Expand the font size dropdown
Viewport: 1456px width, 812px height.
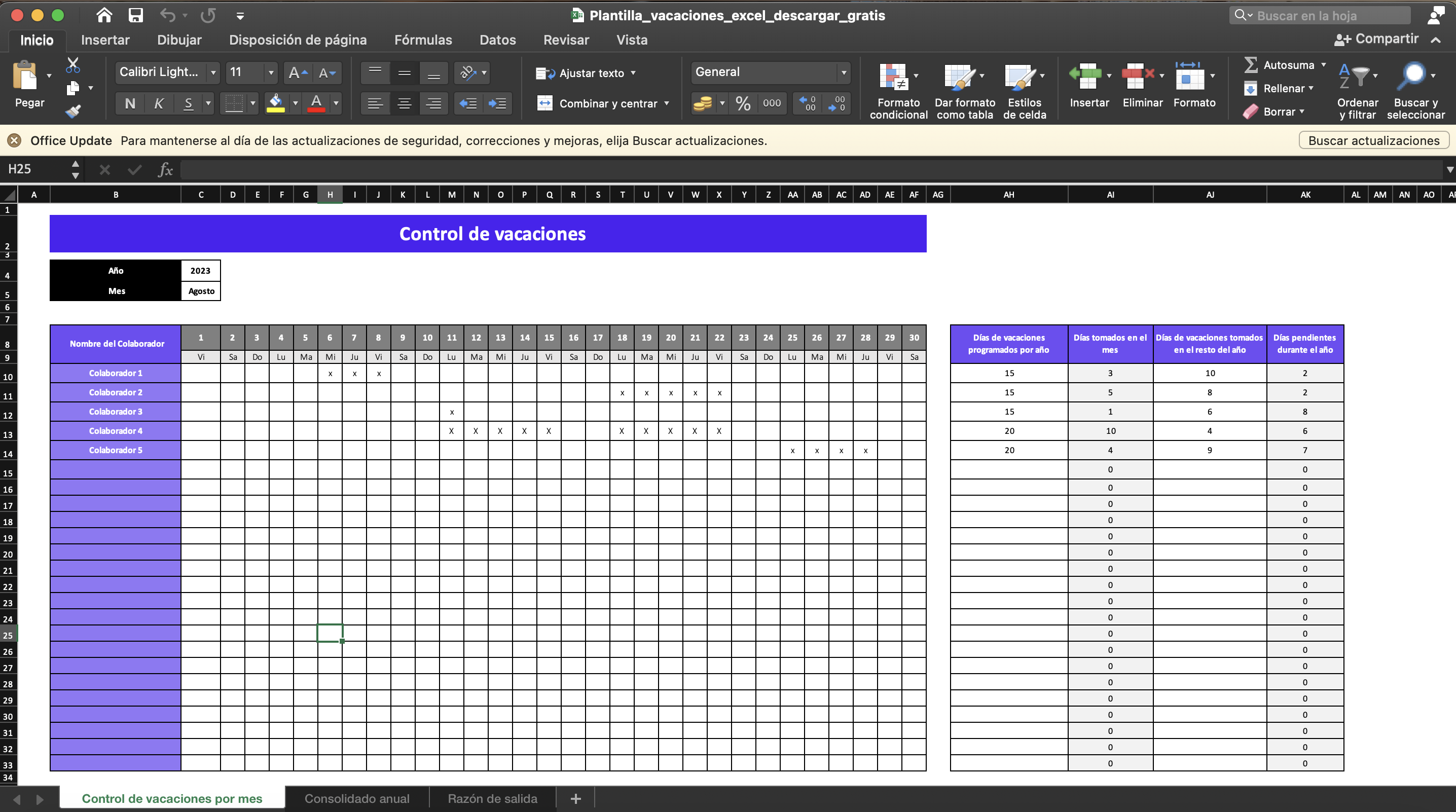pos(270,72)
